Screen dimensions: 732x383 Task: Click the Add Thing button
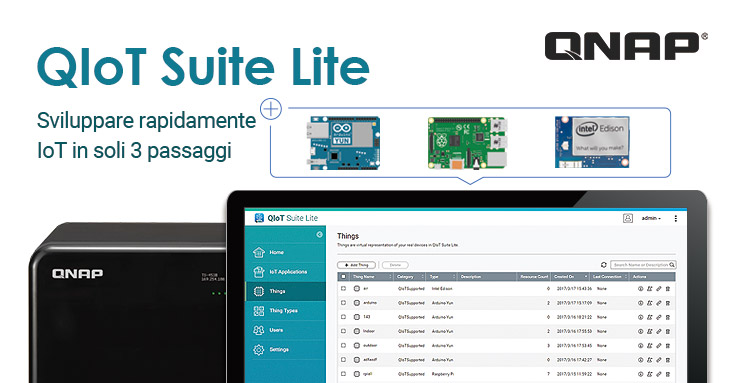[x=357, y=265]
